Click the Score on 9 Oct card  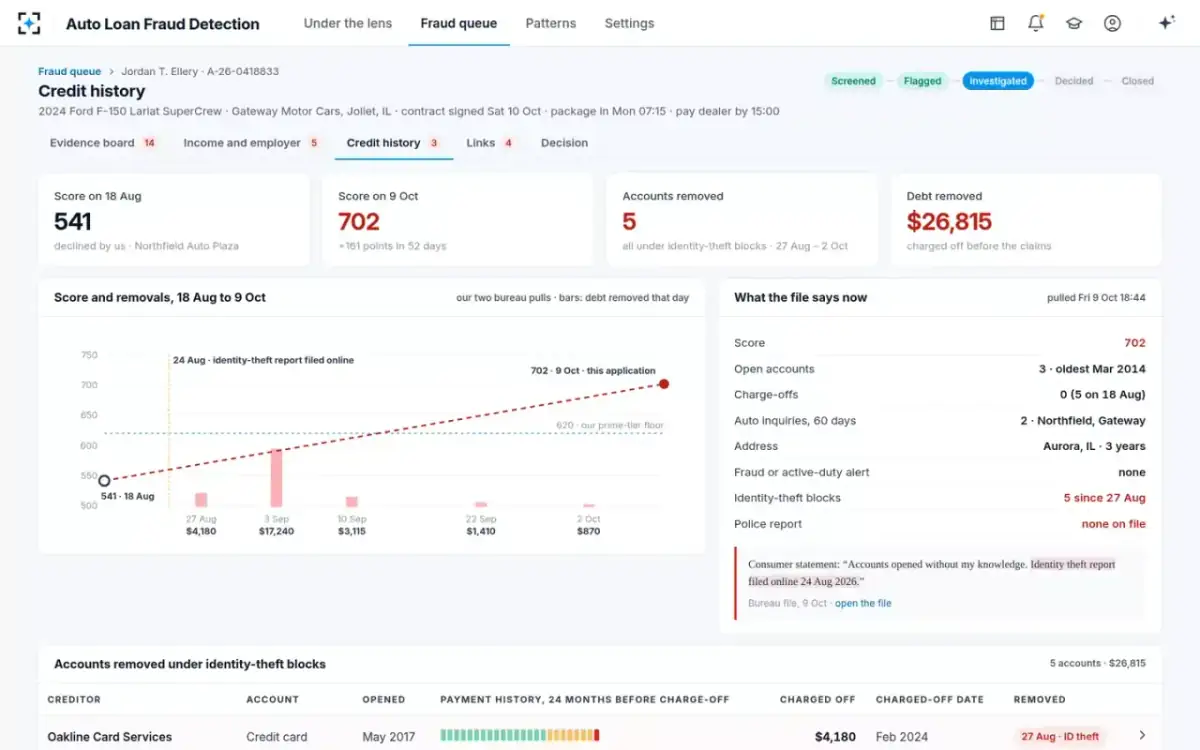[458, 220]
